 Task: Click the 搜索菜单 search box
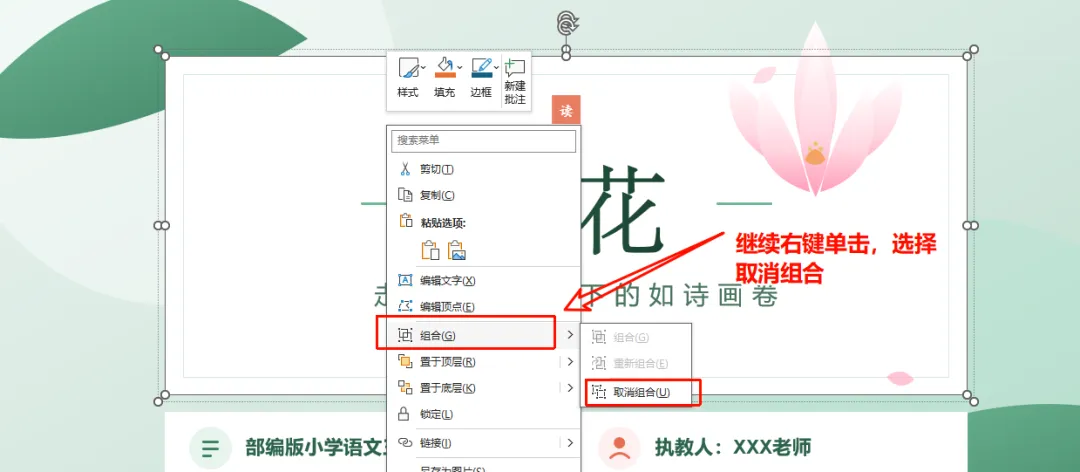[484, 141]
